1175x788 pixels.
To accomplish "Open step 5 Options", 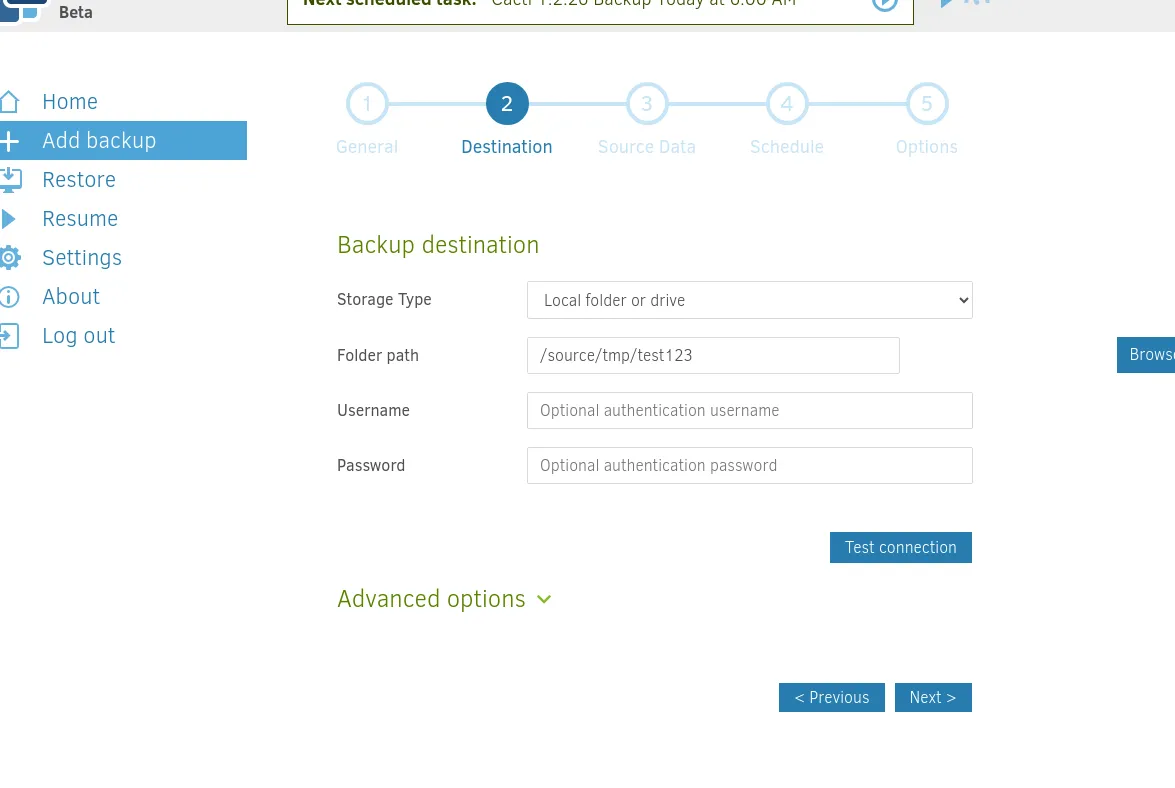I will point(927,103).
